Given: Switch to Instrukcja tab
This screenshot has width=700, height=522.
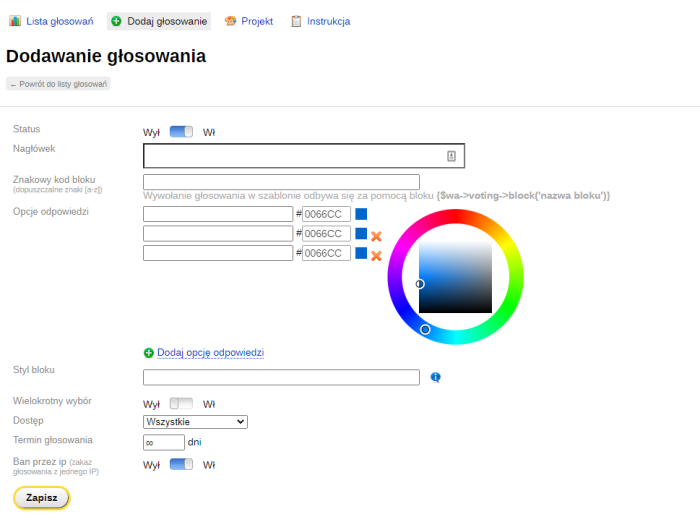Looking at the screenshot, I should click(x=328, y=21).
